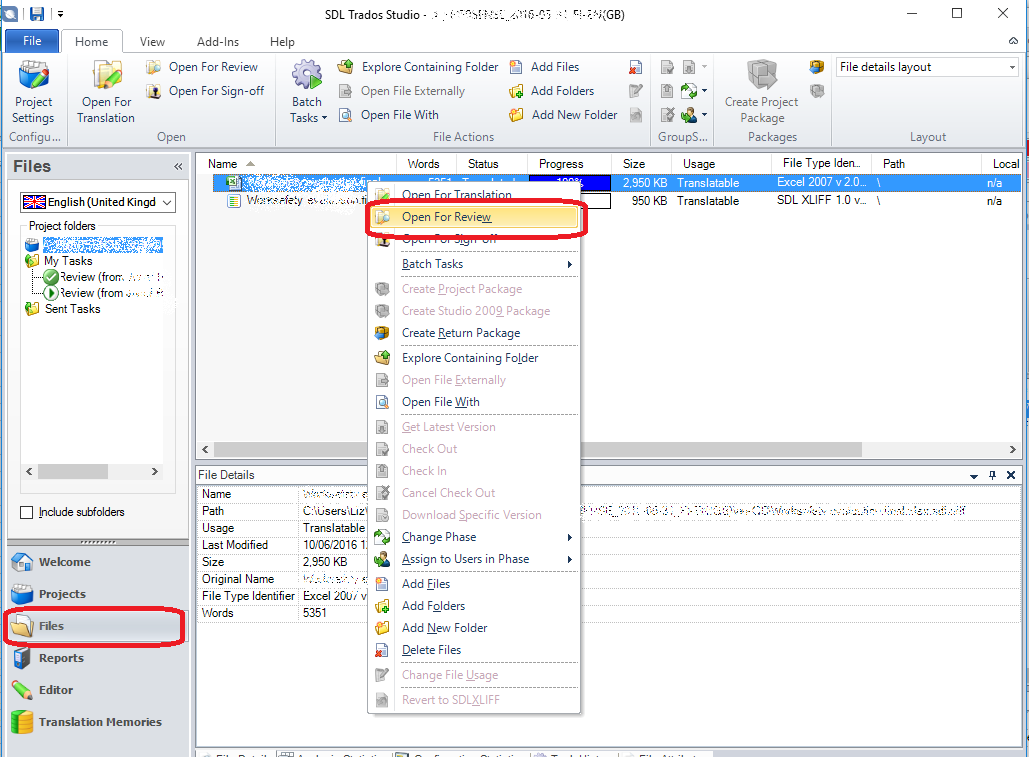
Task: Click the Project Settings icon in ribbon
Action: click(x=33, y=78)
